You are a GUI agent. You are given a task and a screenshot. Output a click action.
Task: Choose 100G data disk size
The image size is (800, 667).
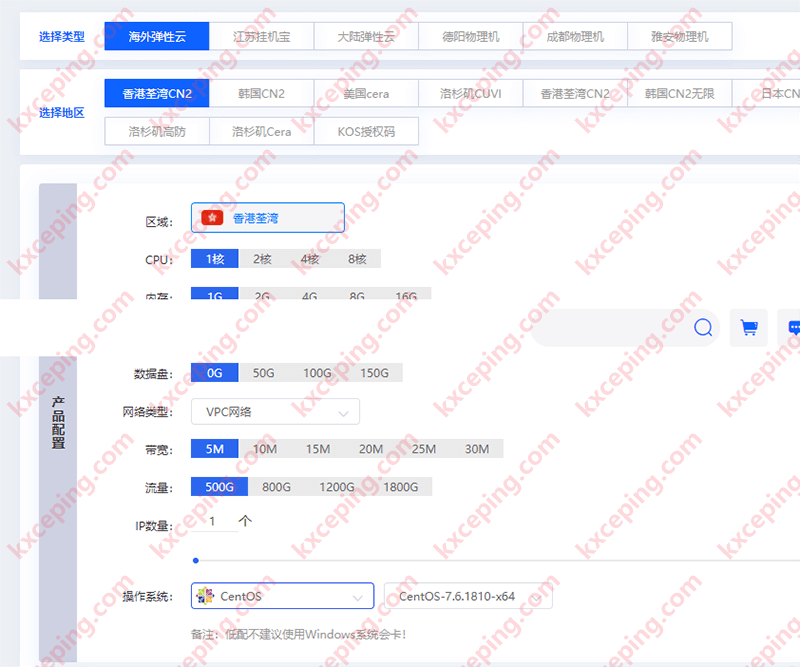click(x=317, y=373)
